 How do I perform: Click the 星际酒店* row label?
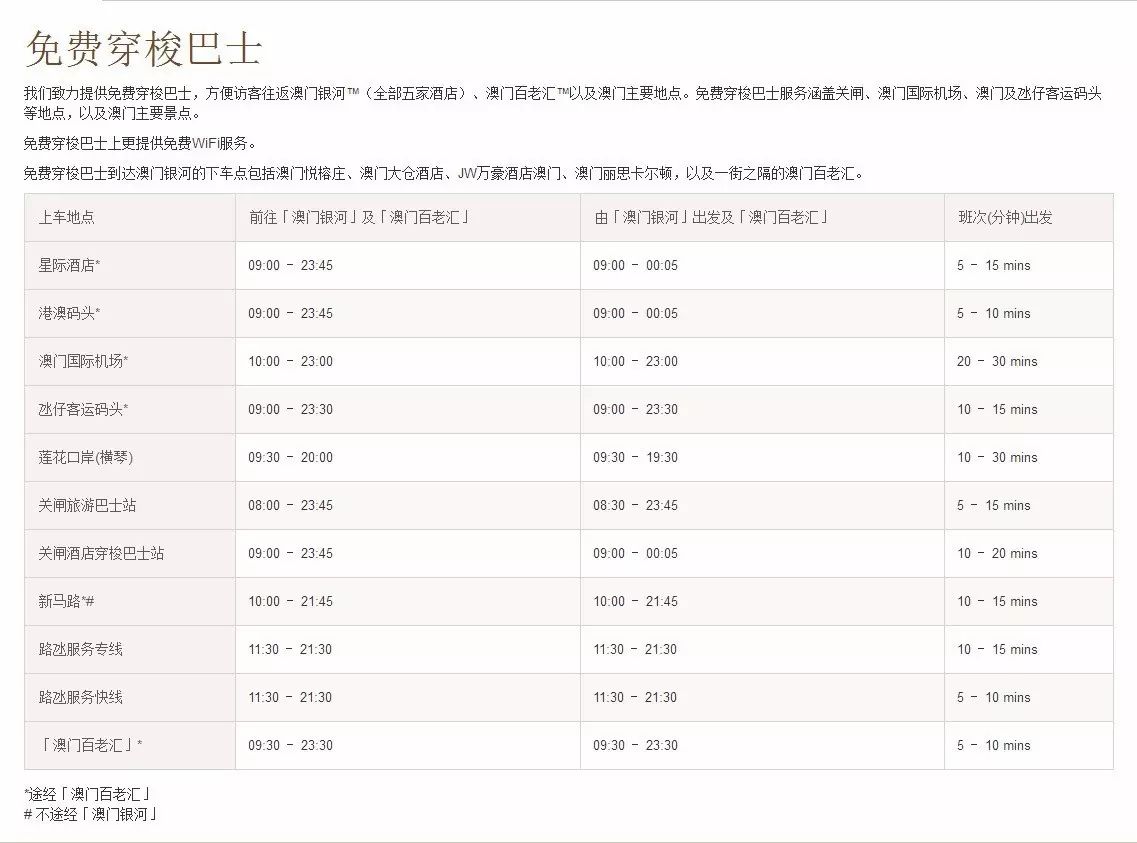(x=70, y=265)
